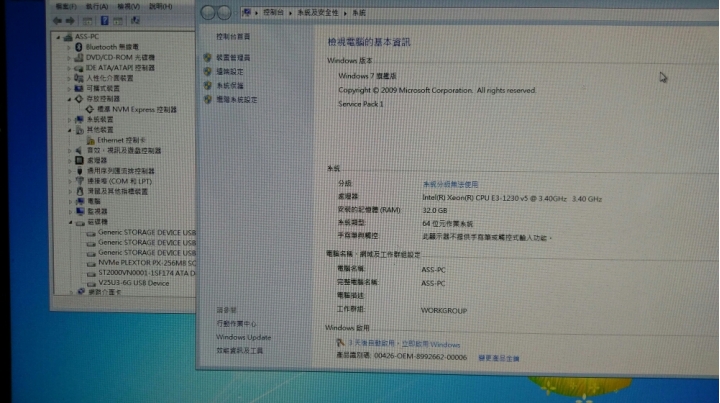Image resolution: width=720 pixels, height=403 pixels.
Task: Open the 控制台首頁 link in the sidebar
Action: [233, 36]
